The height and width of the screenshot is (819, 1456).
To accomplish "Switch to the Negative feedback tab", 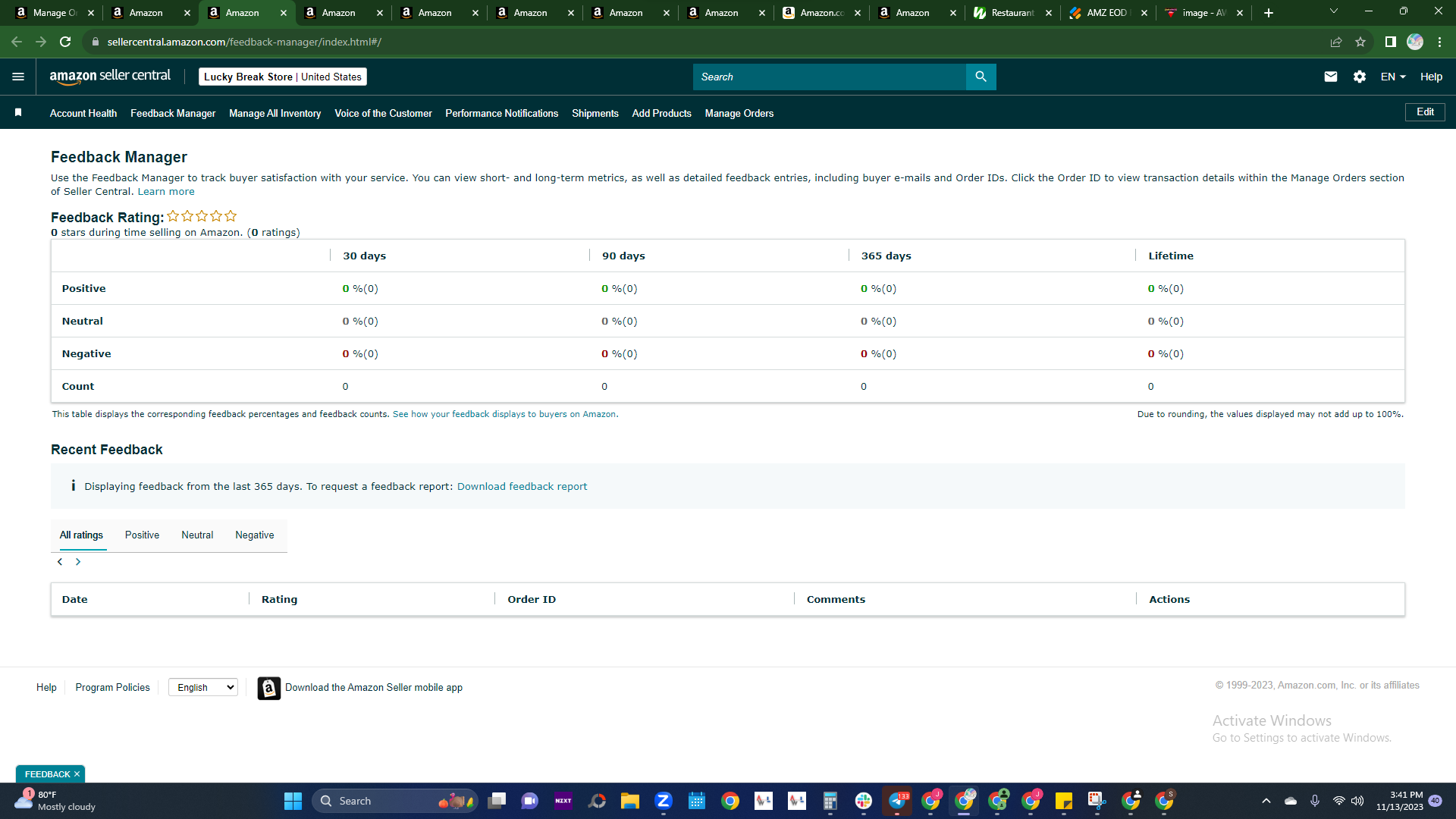I will pyautogui.click(x=255, y=535).
